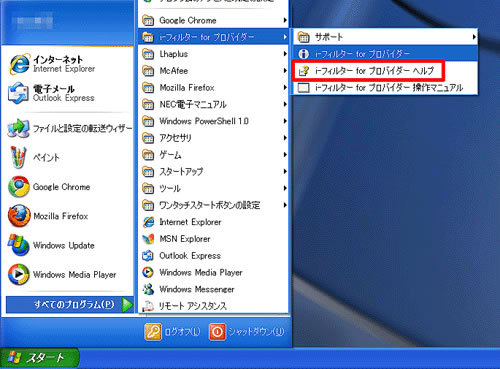Screen dimensions: 500x369
Task: Expand the Lhaplus submenu arrow
Action: click(x=285, y=54)
